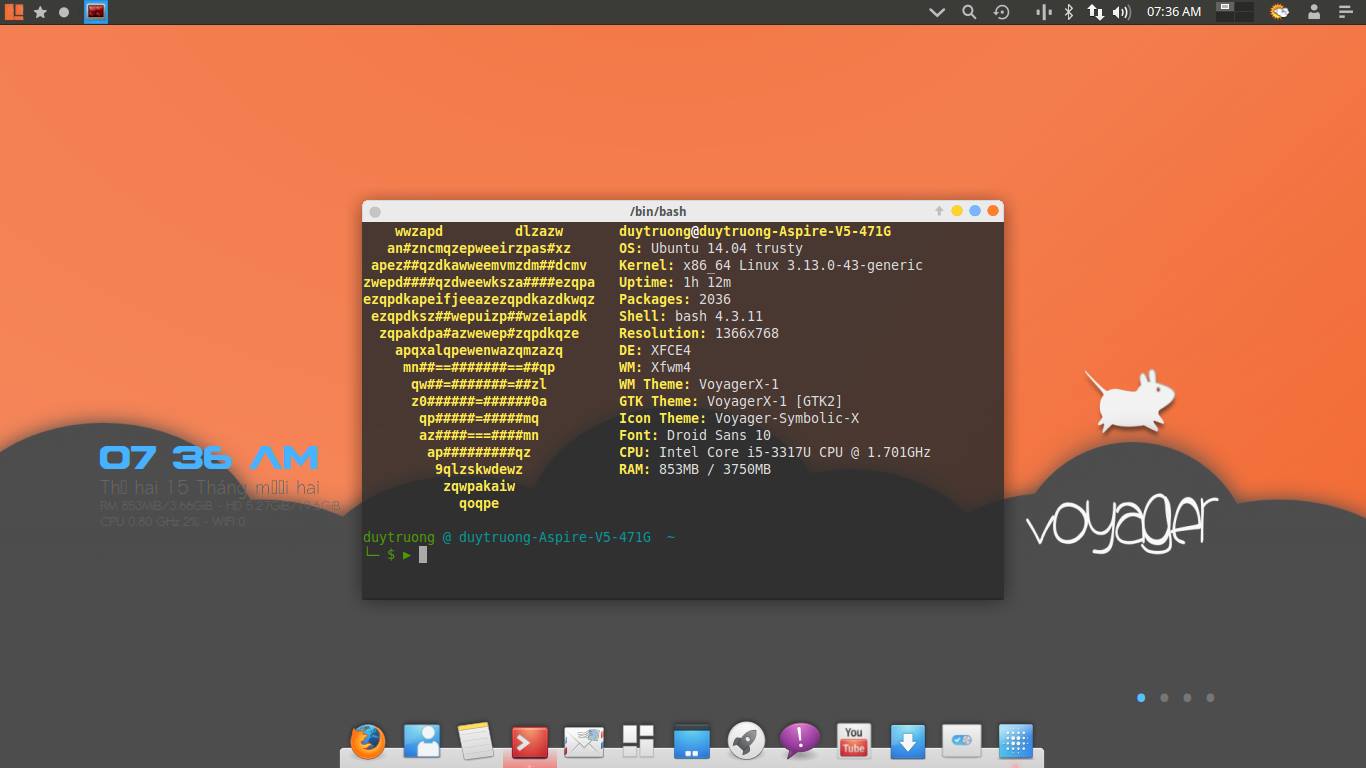Image resolution: width=1366 pixels, height=768 pixels.
Task: Click "Shell: bash 4.3.11" text
Action: point(691,316)
